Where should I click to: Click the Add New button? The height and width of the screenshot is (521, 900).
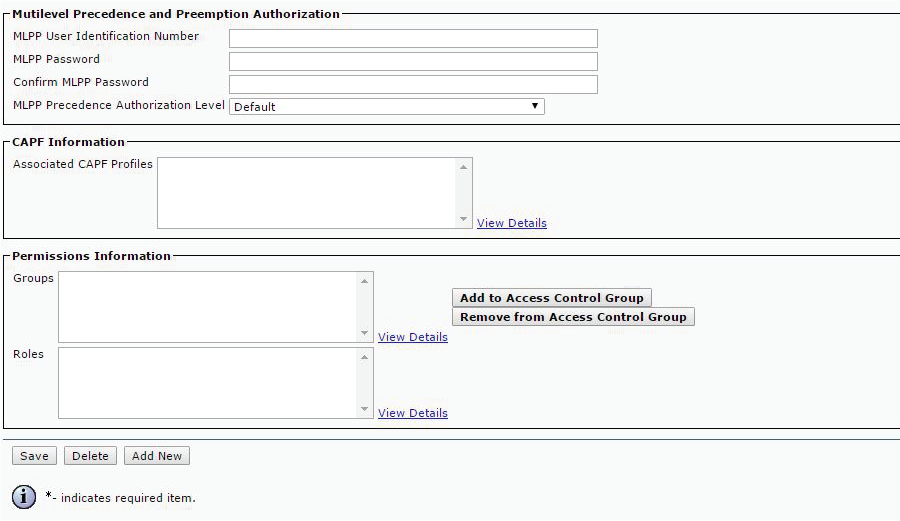coord(157,456)
